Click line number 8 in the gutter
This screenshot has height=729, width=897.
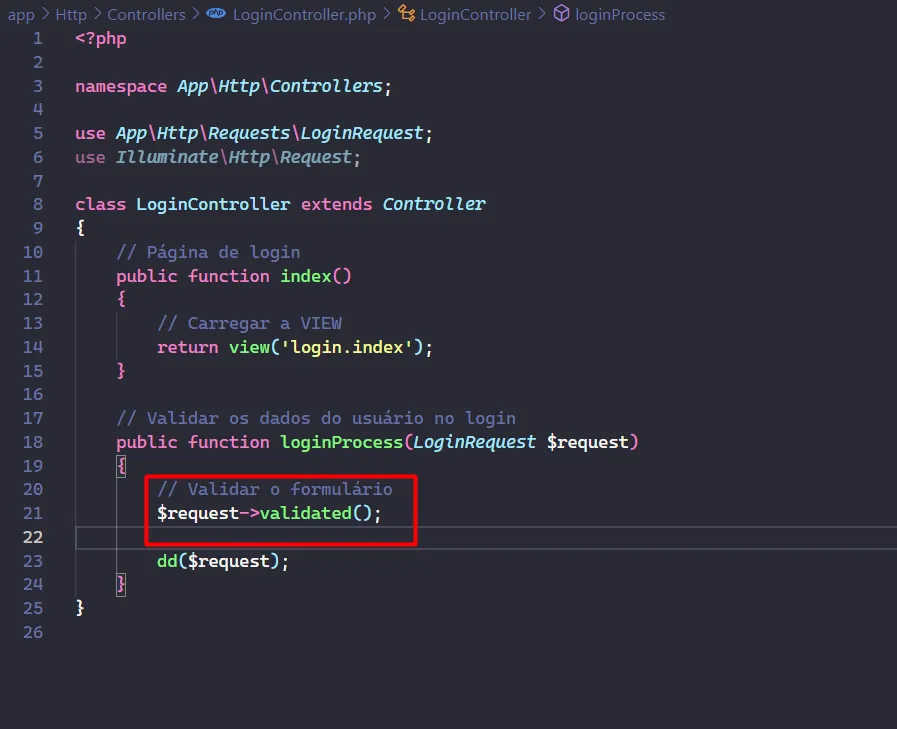point(37,204)
